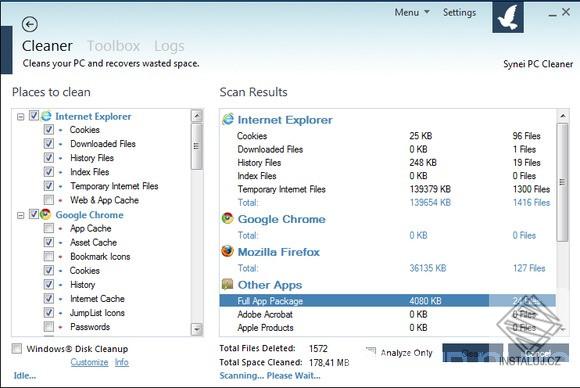580x388 pixels.
Task: Enable Chrome App Cache checkbox
Action: [x=48, y=229]
